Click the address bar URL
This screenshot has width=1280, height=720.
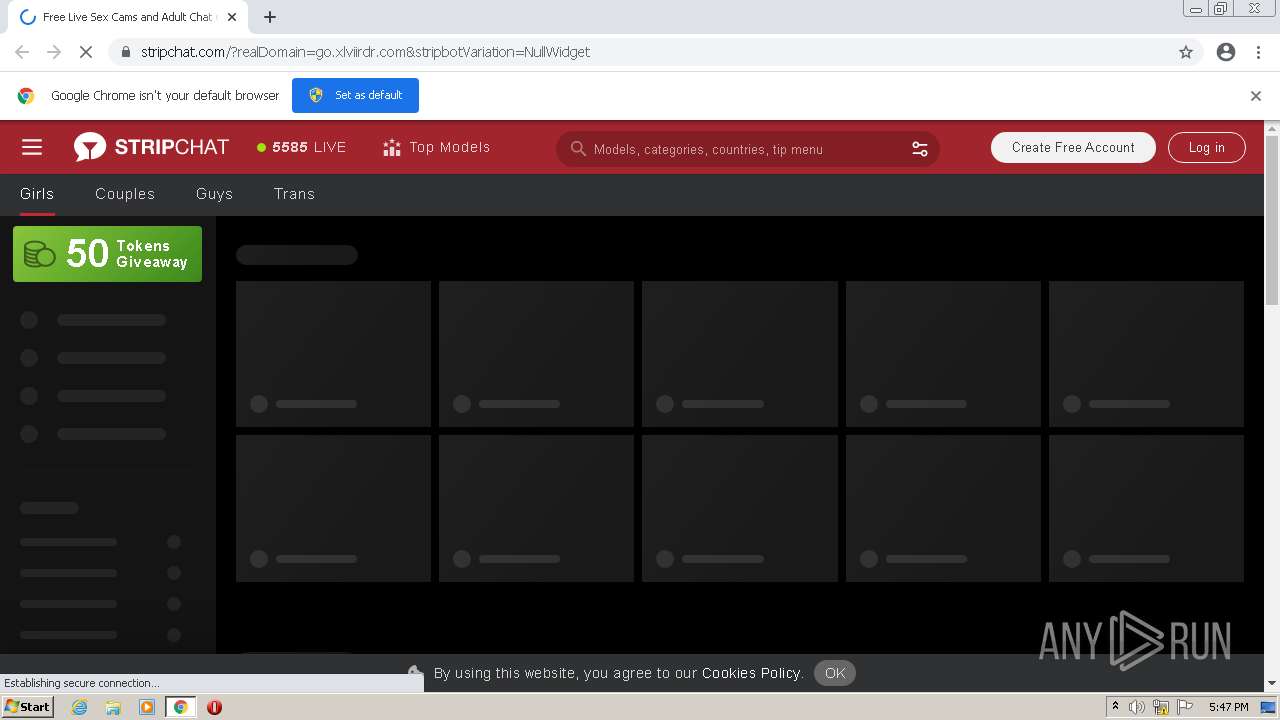coord(365,52)
